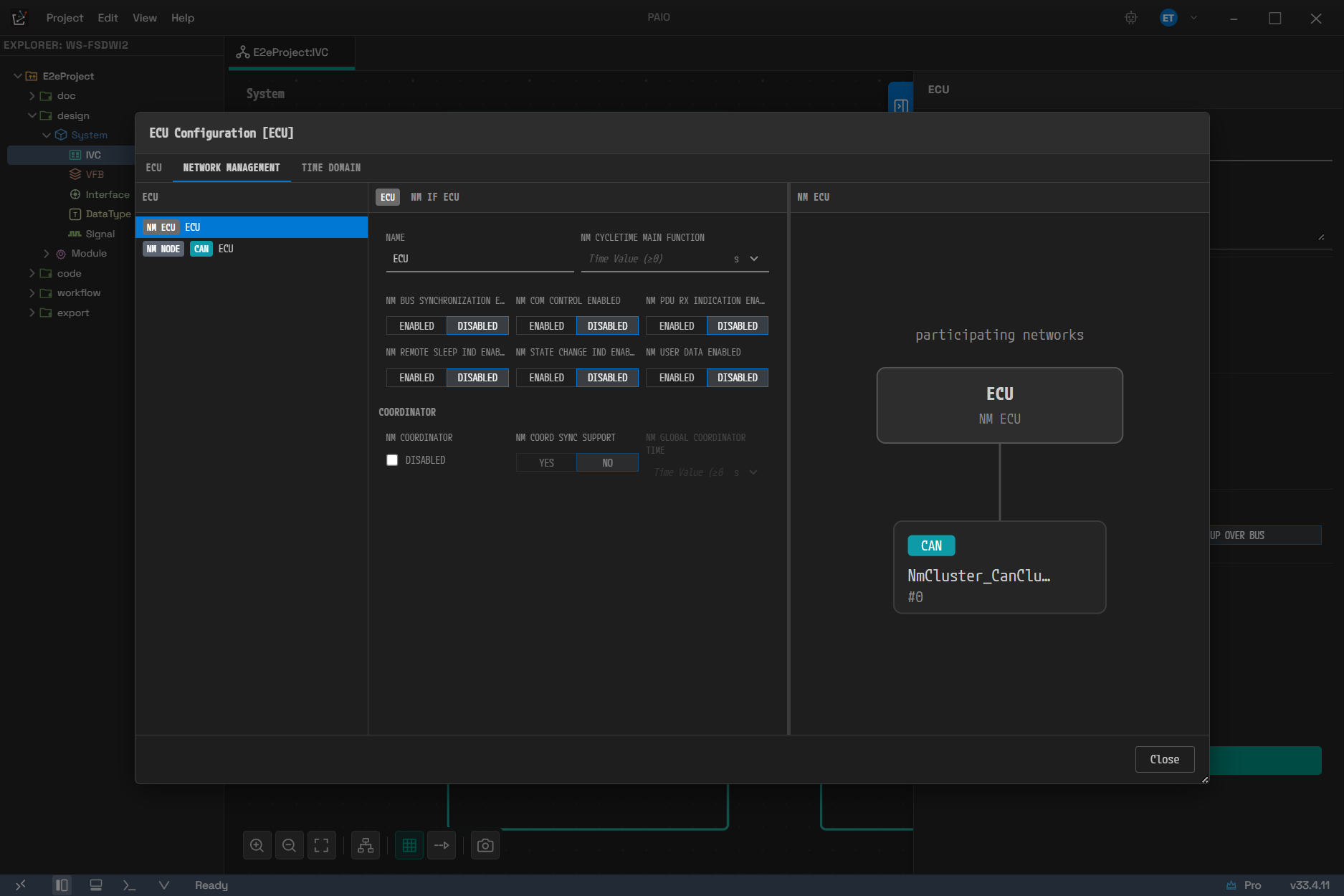This screenshot has height=896, width=1344.
Task: Click the CAN badge in participating networks
Action: pyautogui.click(x=931, y=545)
